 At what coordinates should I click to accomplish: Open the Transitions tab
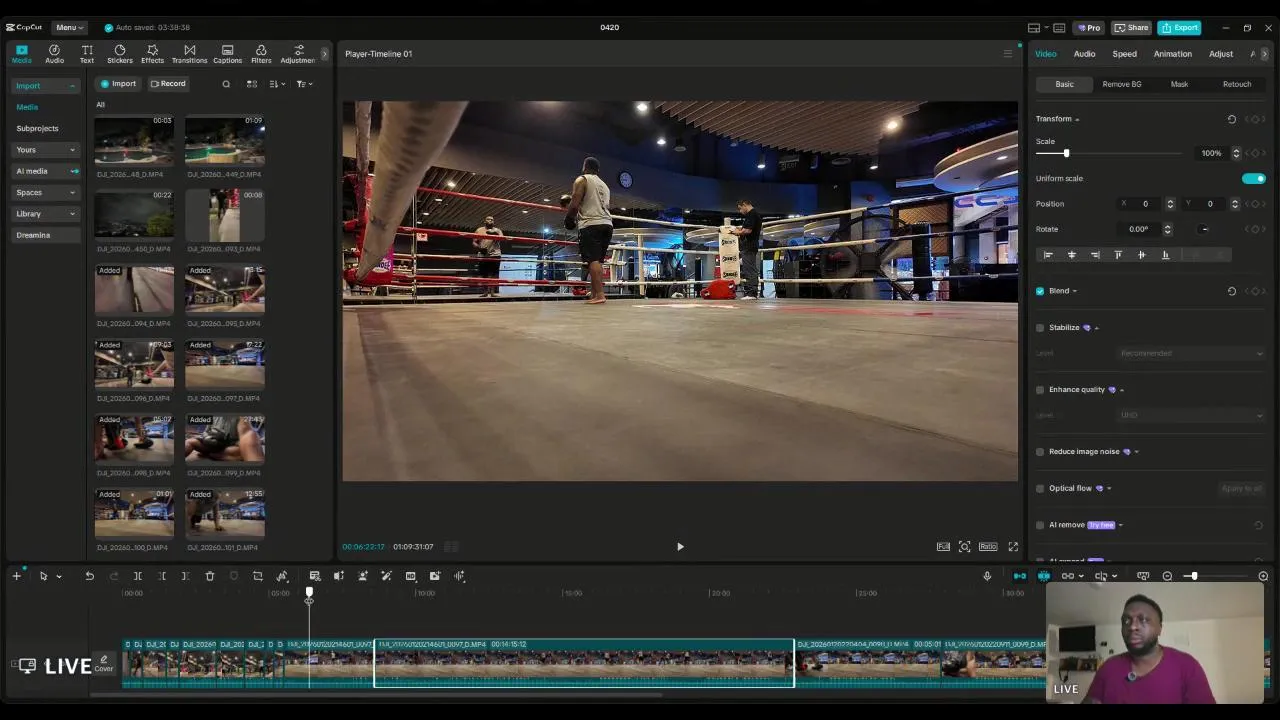tap(189, 54)
